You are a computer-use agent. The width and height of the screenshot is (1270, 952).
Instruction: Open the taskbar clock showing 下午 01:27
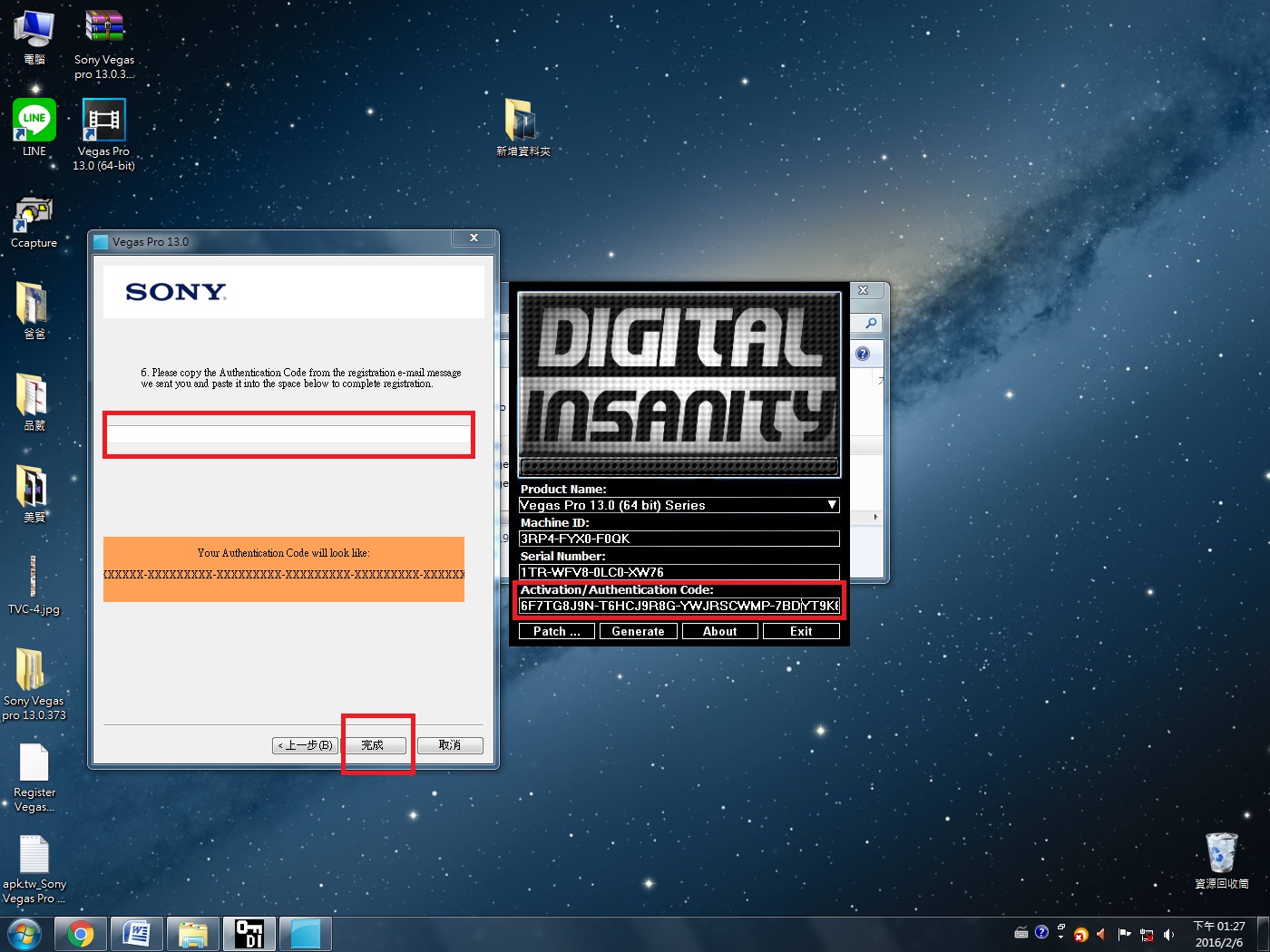click(1219, 934)
